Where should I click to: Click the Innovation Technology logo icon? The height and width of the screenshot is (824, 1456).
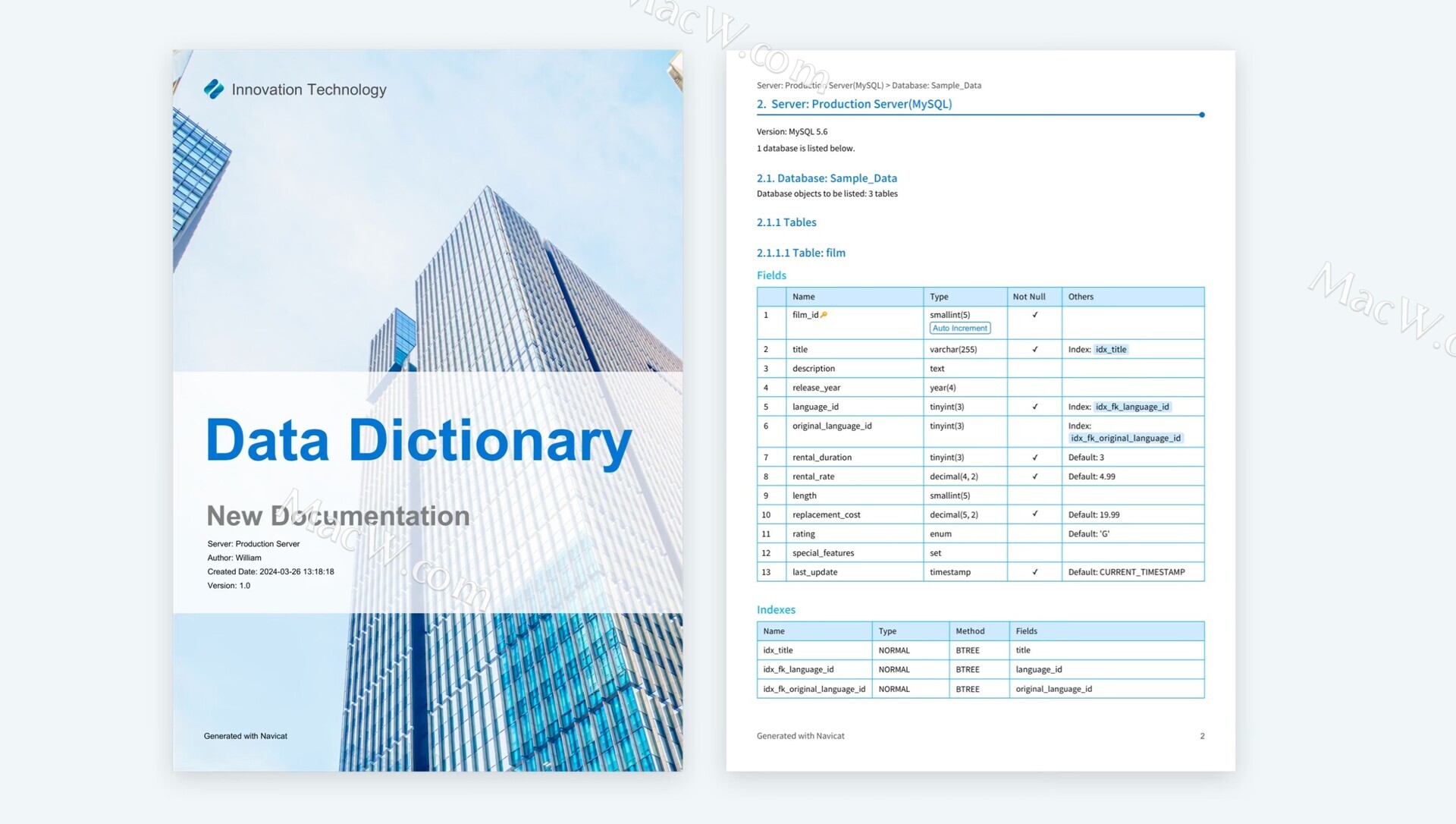(214, 90)
